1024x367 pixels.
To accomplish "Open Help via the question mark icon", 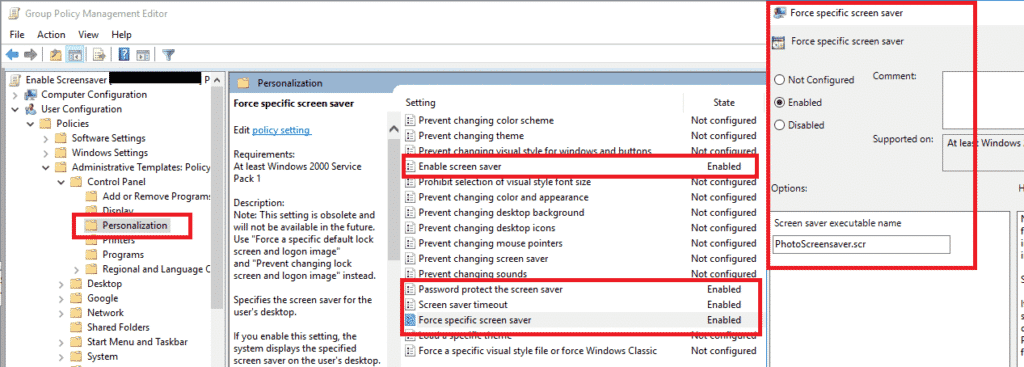I will click(x=124, y=55).
